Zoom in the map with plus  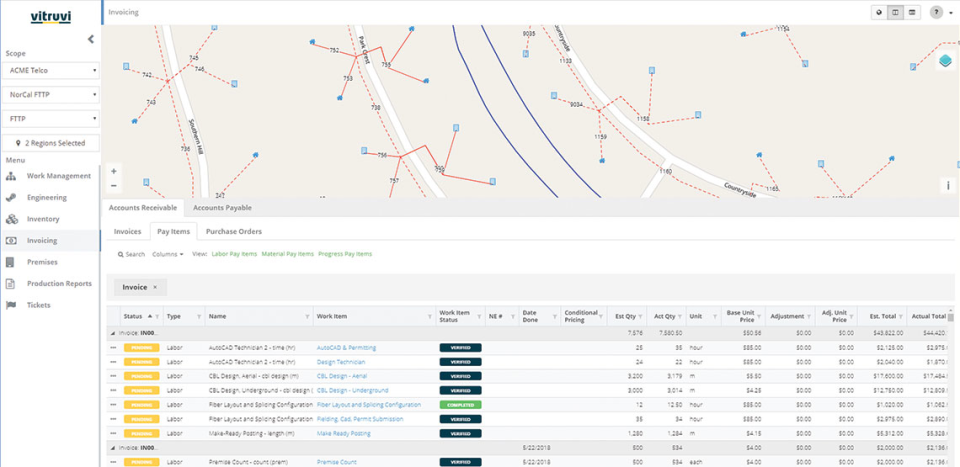coord(114,171)
